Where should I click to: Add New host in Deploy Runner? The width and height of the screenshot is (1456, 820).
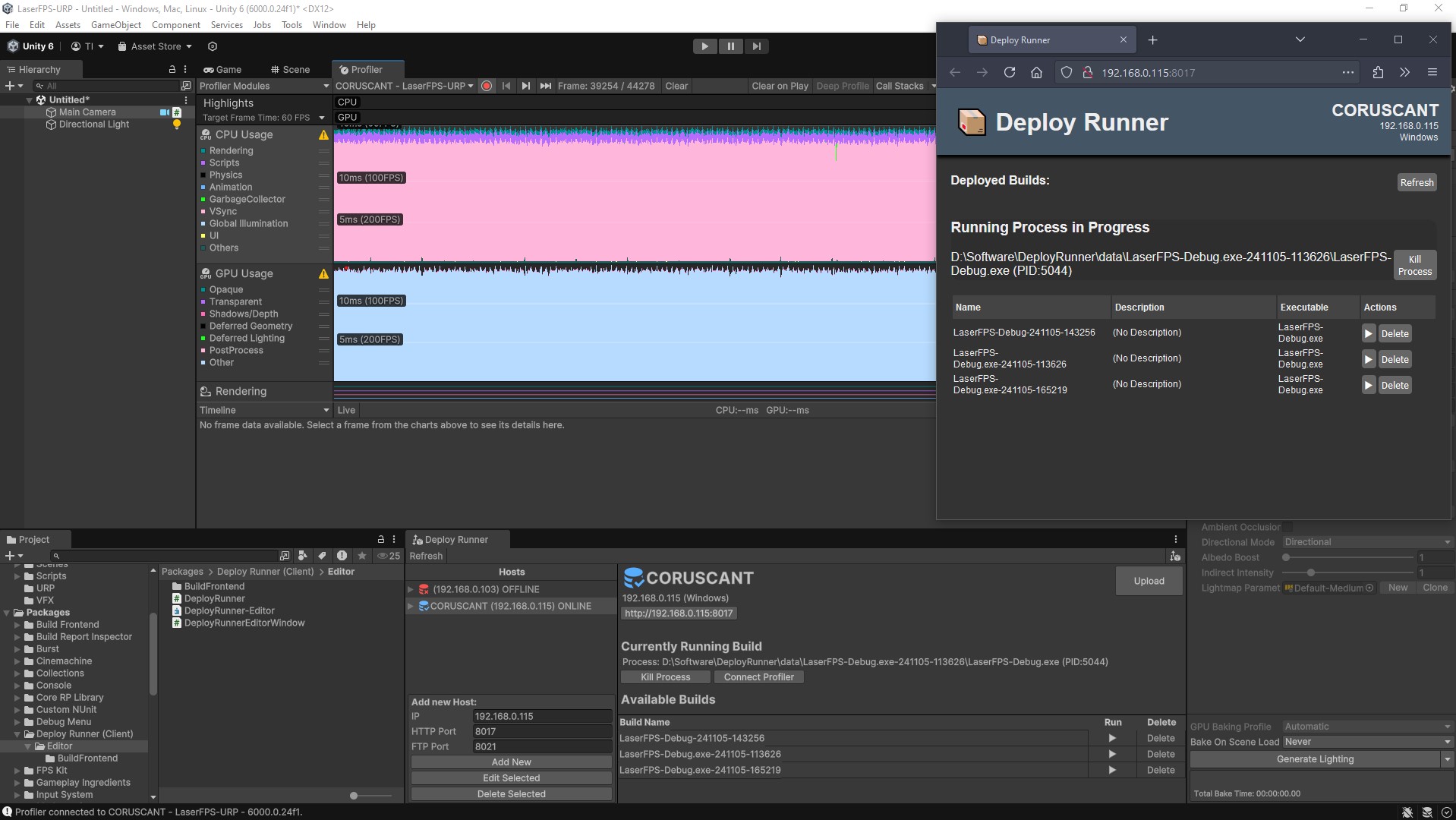pos(511,762)
